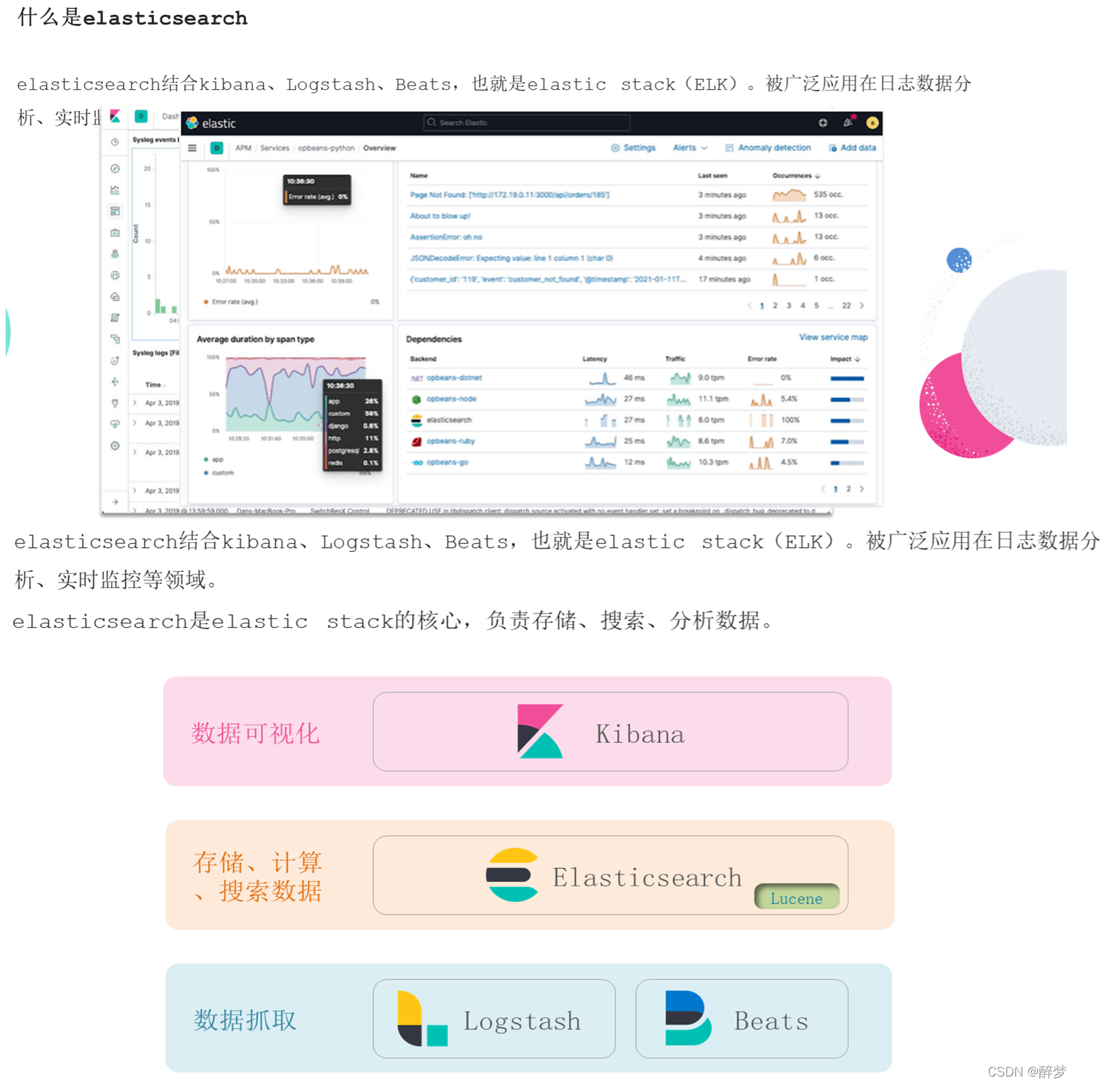This screenshot has width=1120, height=1085.
Task: Click the green Lucene badge
Action: (x=797, y=898)
